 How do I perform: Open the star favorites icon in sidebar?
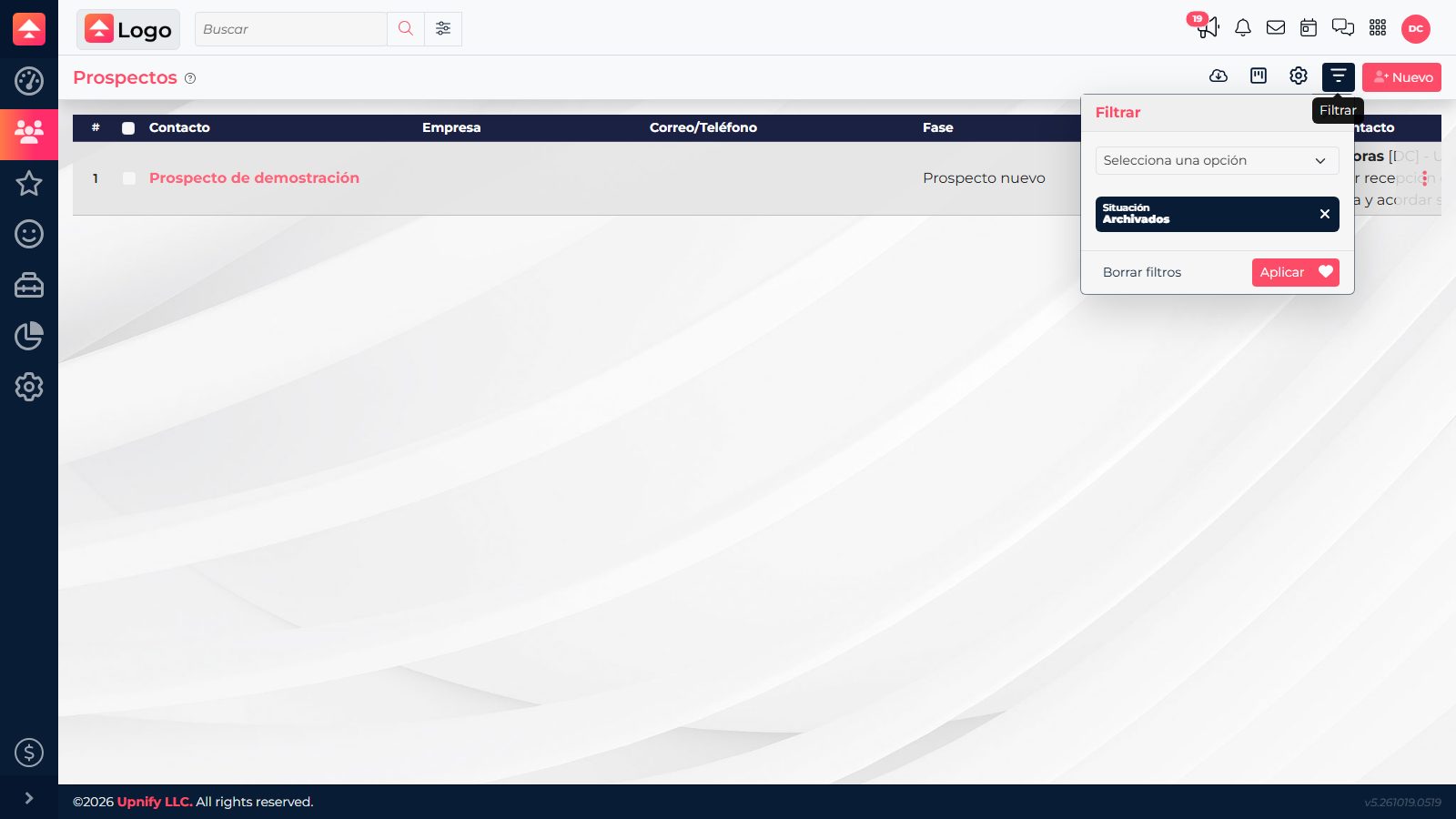[29, 183]
